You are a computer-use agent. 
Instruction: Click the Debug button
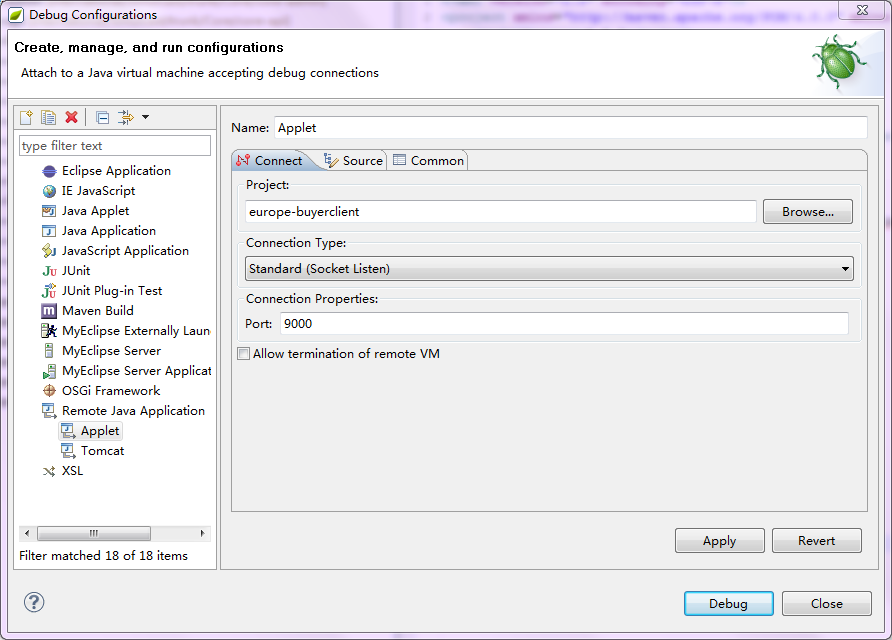click(728, 604)
